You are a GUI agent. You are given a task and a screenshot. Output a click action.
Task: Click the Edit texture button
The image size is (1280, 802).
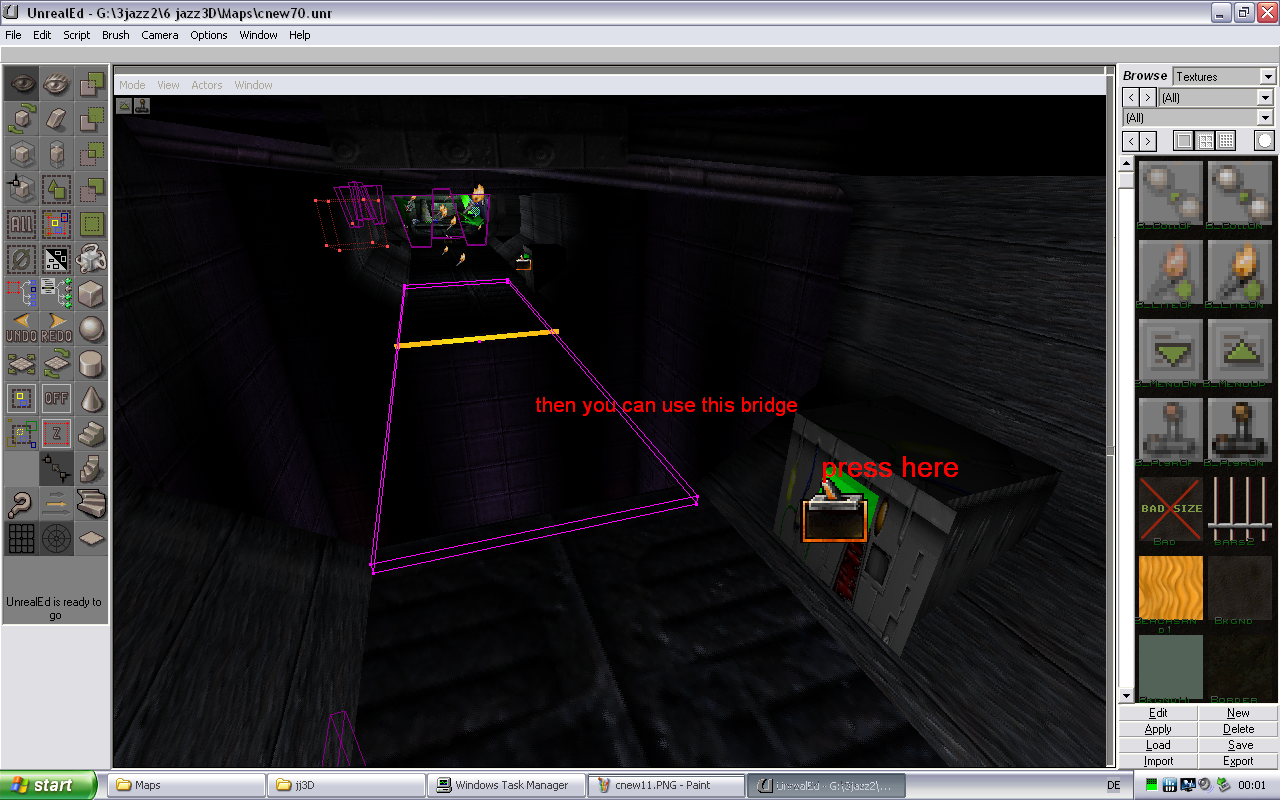click(x=1158, y=713)
